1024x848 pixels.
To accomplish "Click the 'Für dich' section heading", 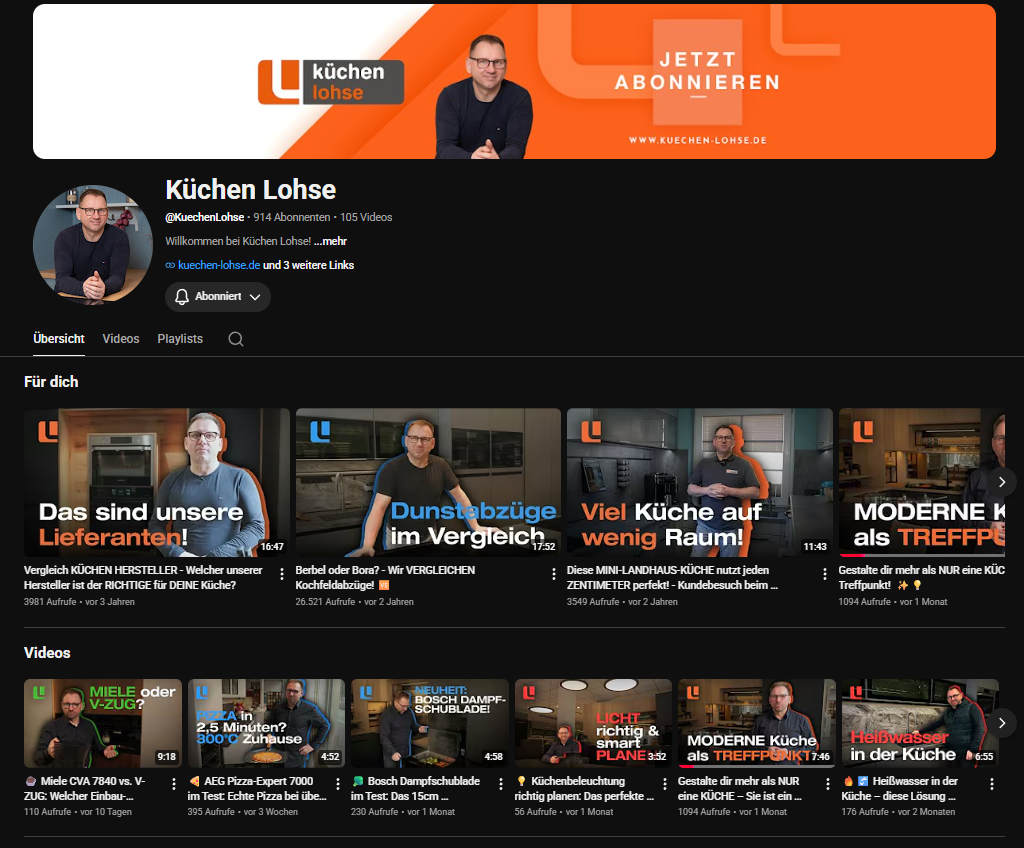I will [51, 382].
